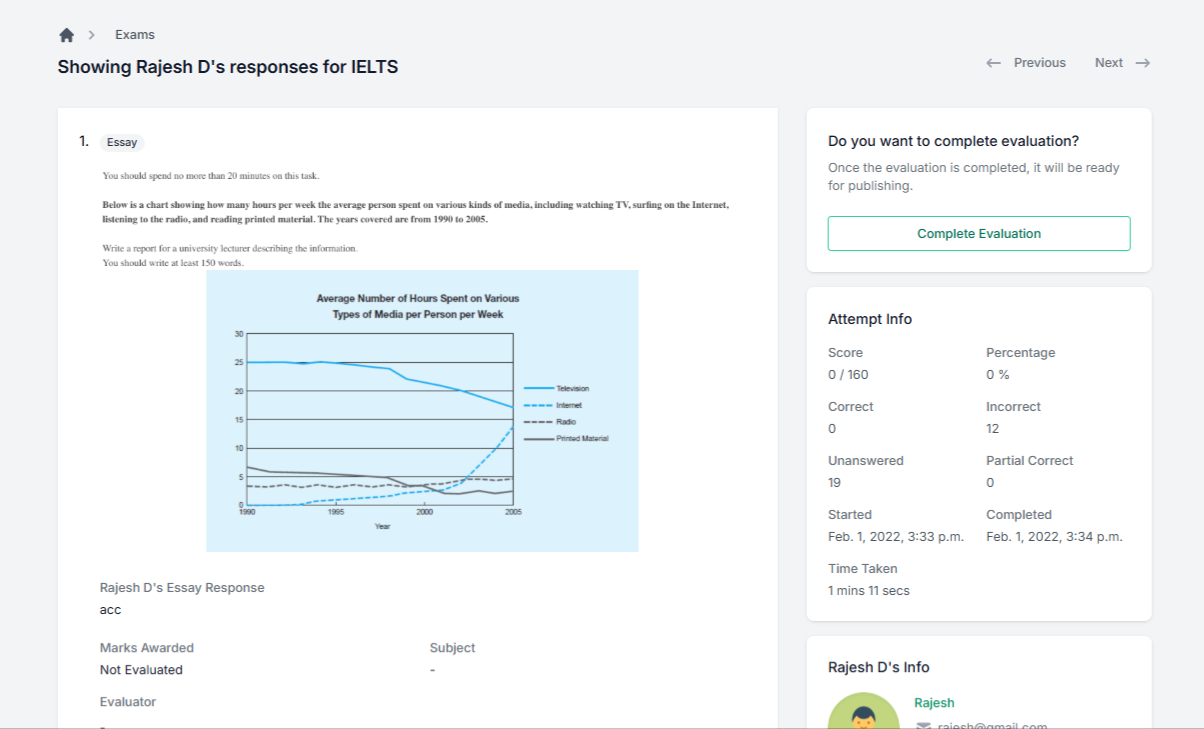The width and height of the screenshot is (1204, 729).
Task: Click the Television legend entry in chart
Action: point(572,388)
